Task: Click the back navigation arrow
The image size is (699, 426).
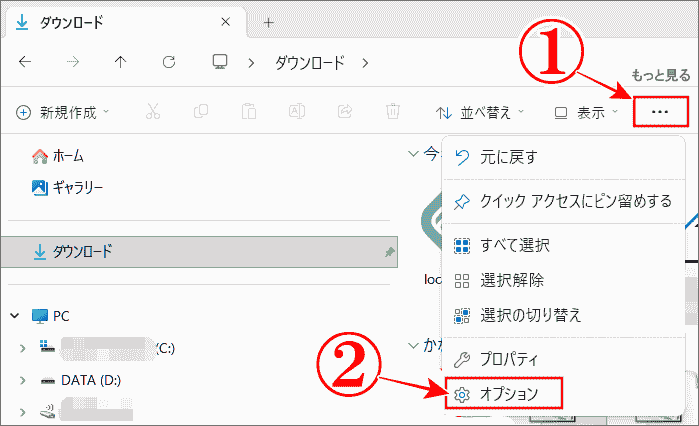Action: pos(25,62)
